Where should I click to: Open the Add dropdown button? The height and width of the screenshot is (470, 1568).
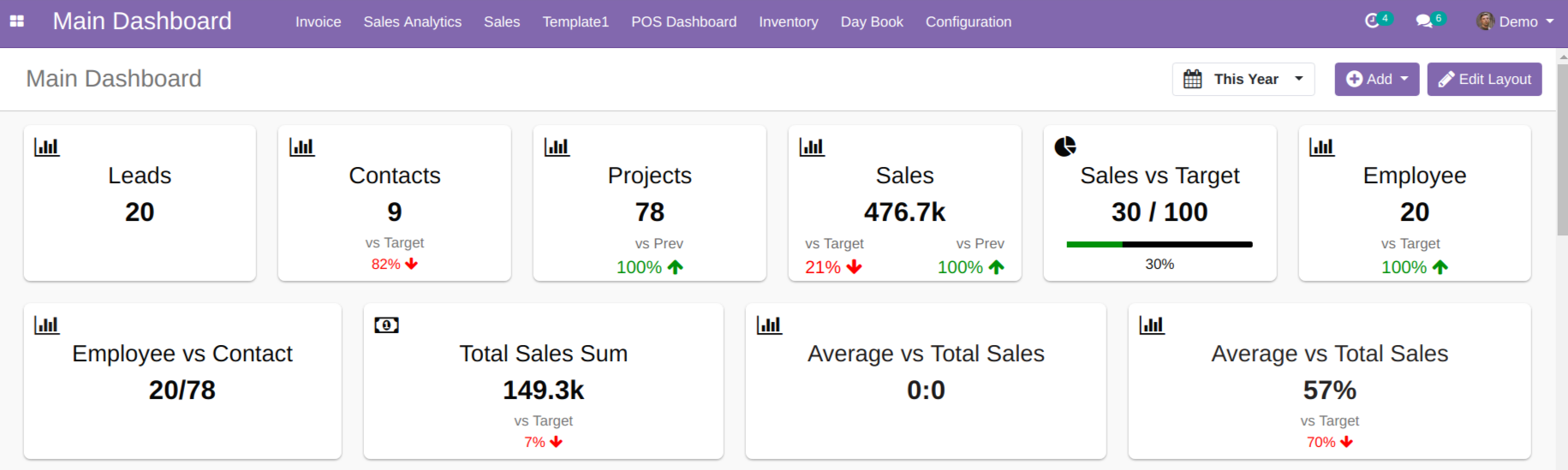pos(1376,80)
